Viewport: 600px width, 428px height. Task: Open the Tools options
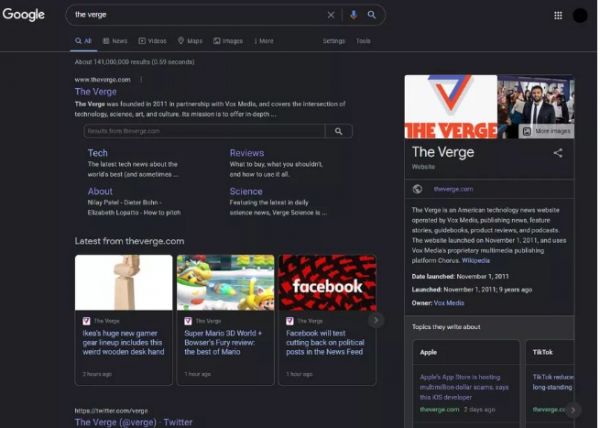click(x=363, y=41)
